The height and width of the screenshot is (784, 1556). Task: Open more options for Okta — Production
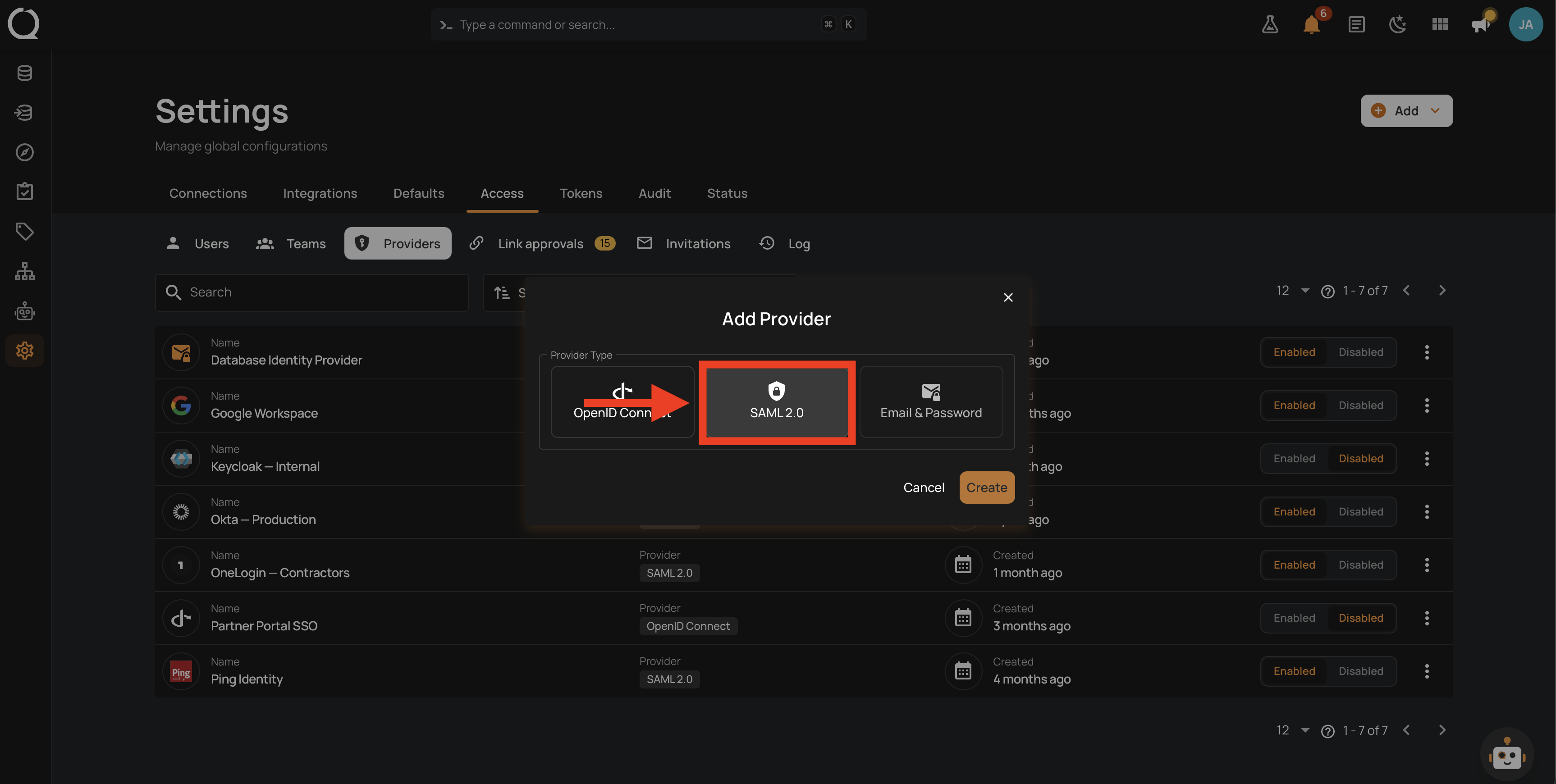pyautogui.click(x=1427, y=511)
